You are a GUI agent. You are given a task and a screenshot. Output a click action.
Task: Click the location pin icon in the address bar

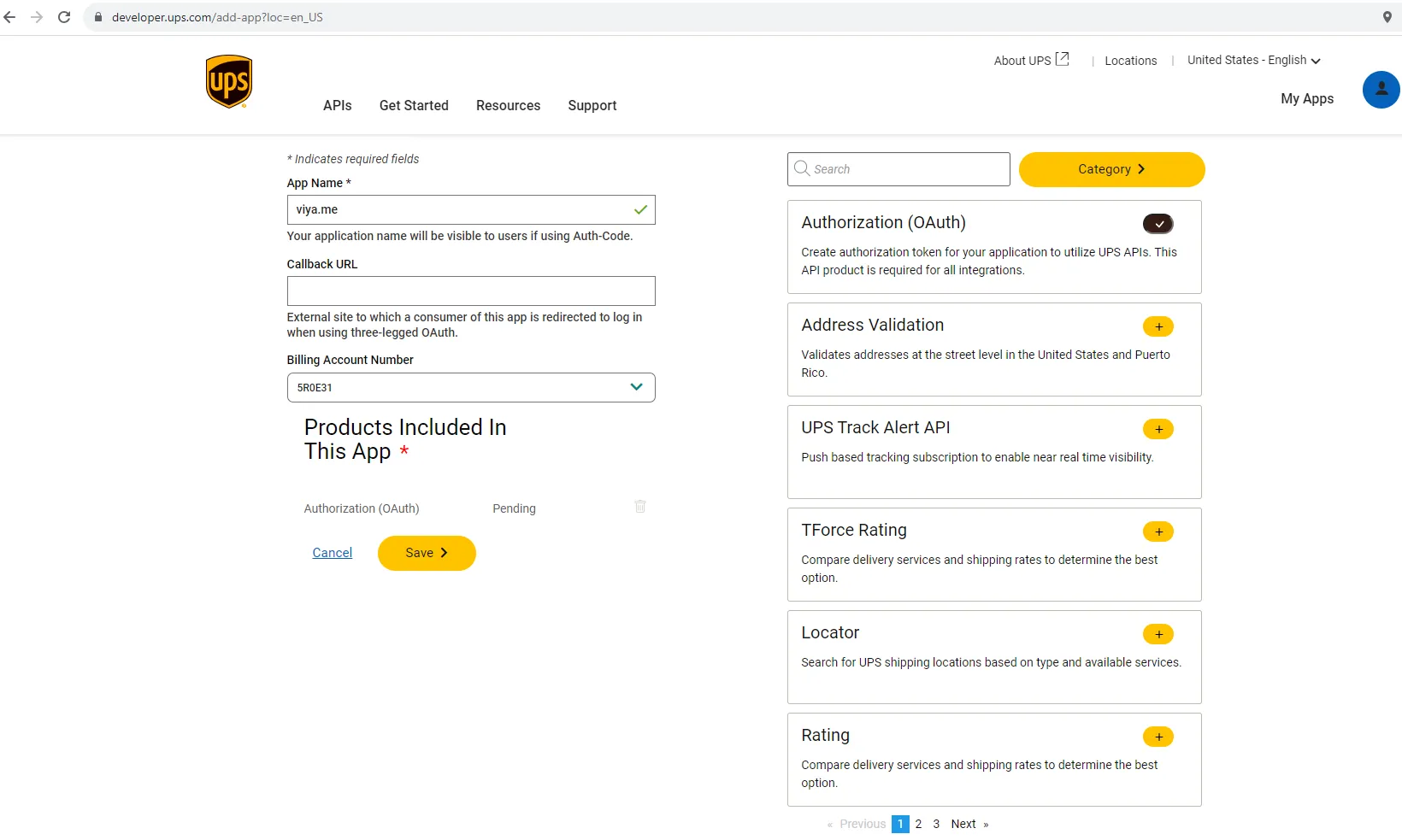[1387, 17]
